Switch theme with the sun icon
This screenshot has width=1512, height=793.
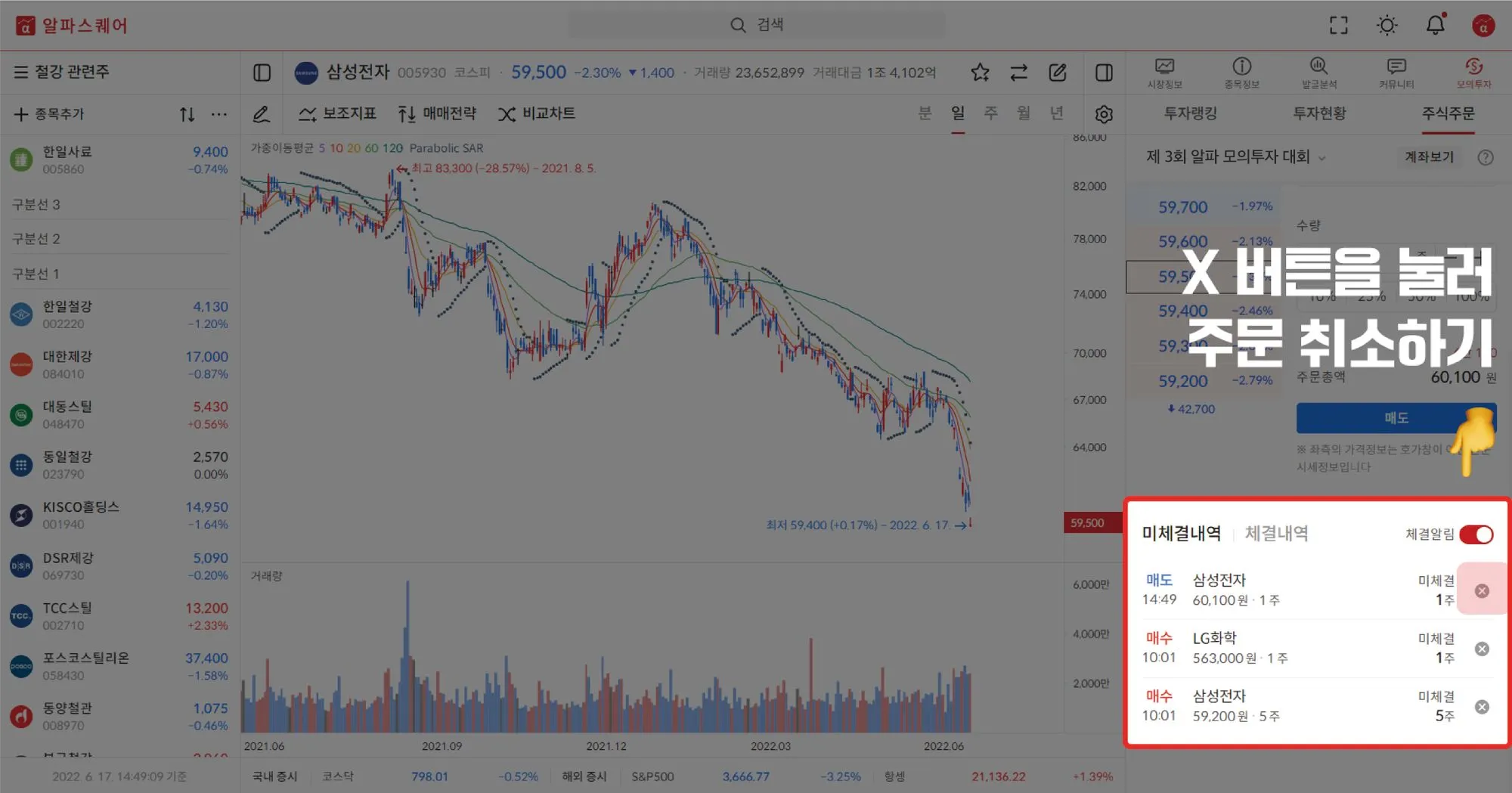(x=1387, y=26)
